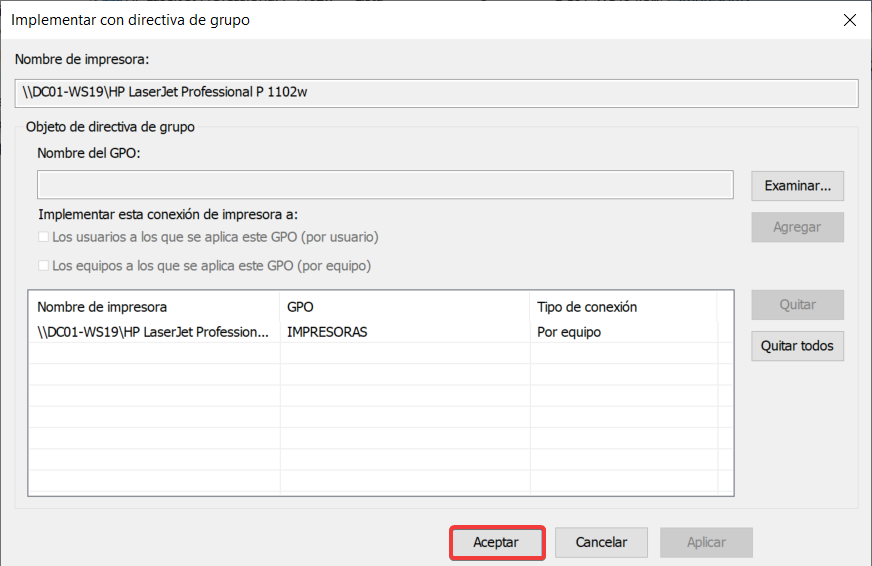Enable the 'por usuario' checkbox

43,237
